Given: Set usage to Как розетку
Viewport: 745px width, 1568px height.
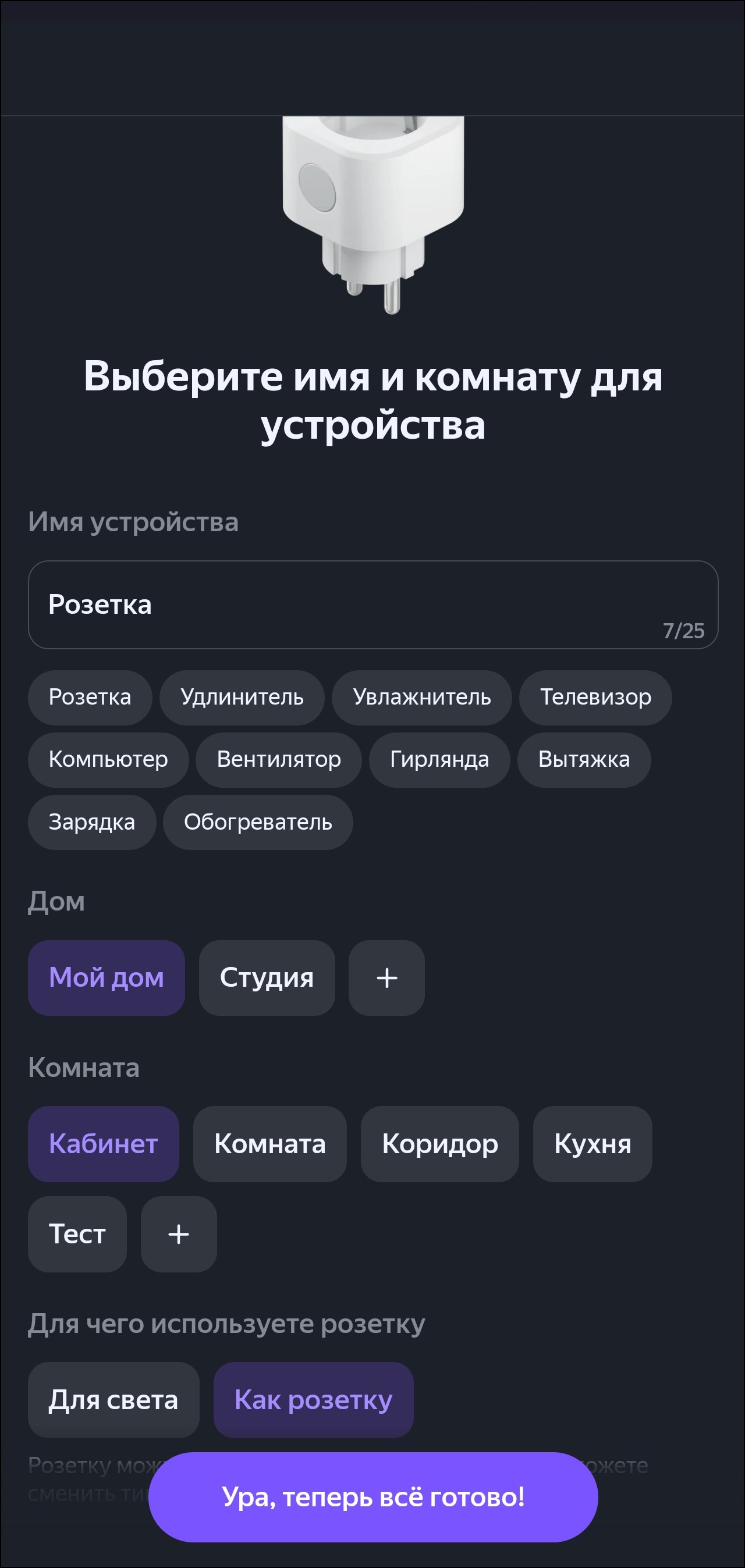Looking at the screenshot, I should [313, 1400].
